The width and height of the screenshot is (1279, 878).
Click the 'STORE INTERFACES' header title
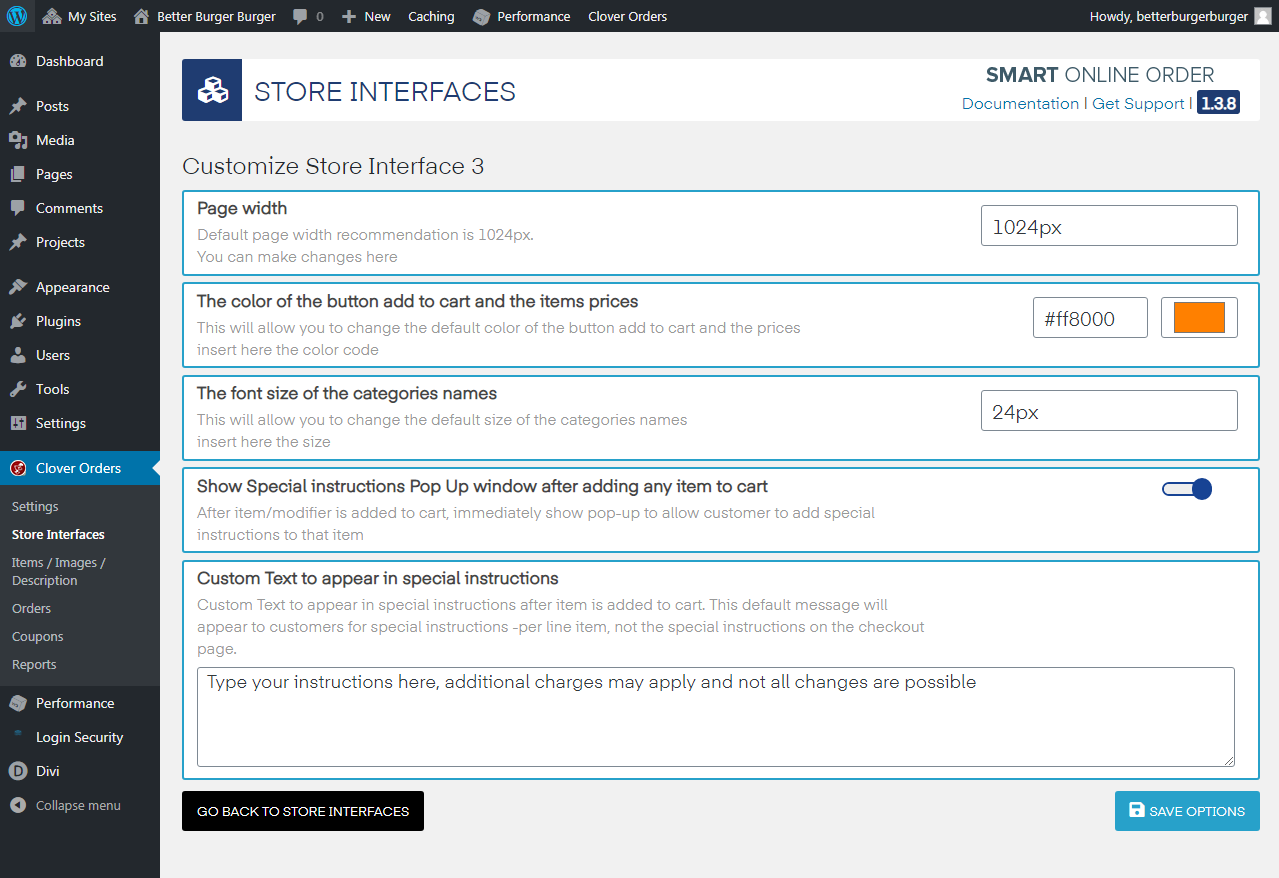pyautogui.click(x=385, y=92)
